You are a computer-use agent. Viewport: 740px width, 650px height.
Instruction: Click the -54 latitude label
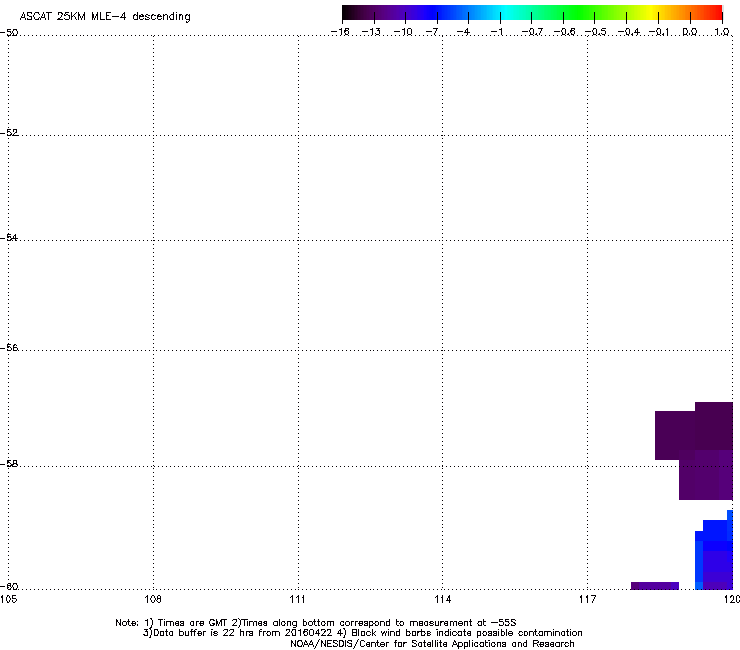pos(9,237)
